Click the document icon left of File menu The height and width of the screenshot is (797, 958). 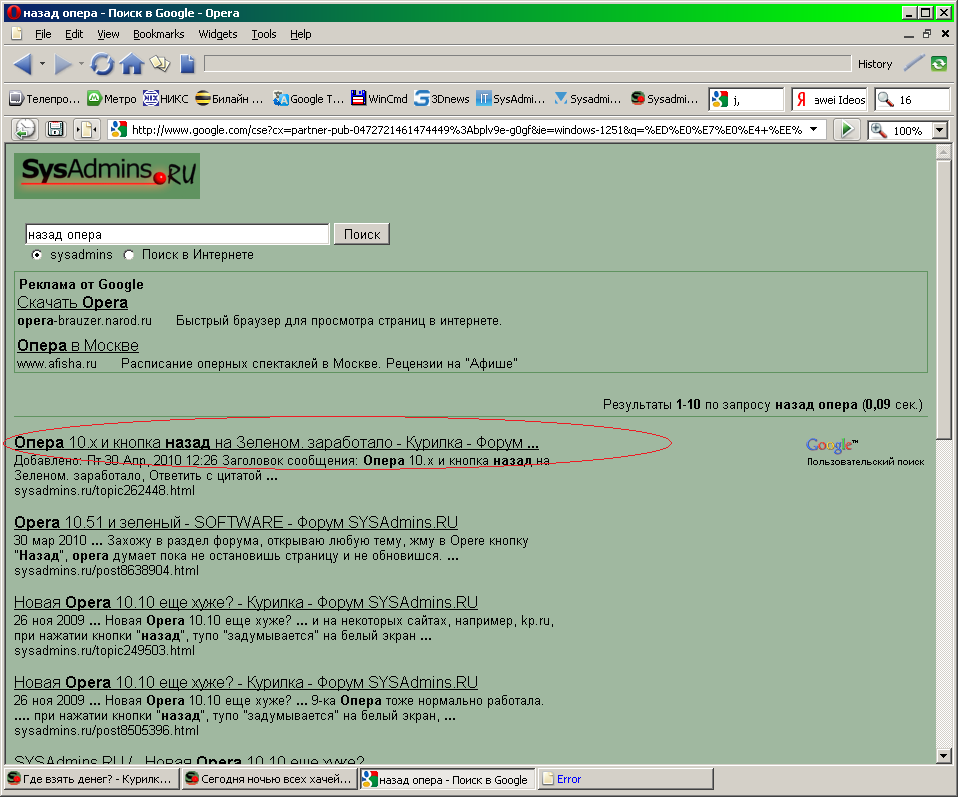pos(16,34)
